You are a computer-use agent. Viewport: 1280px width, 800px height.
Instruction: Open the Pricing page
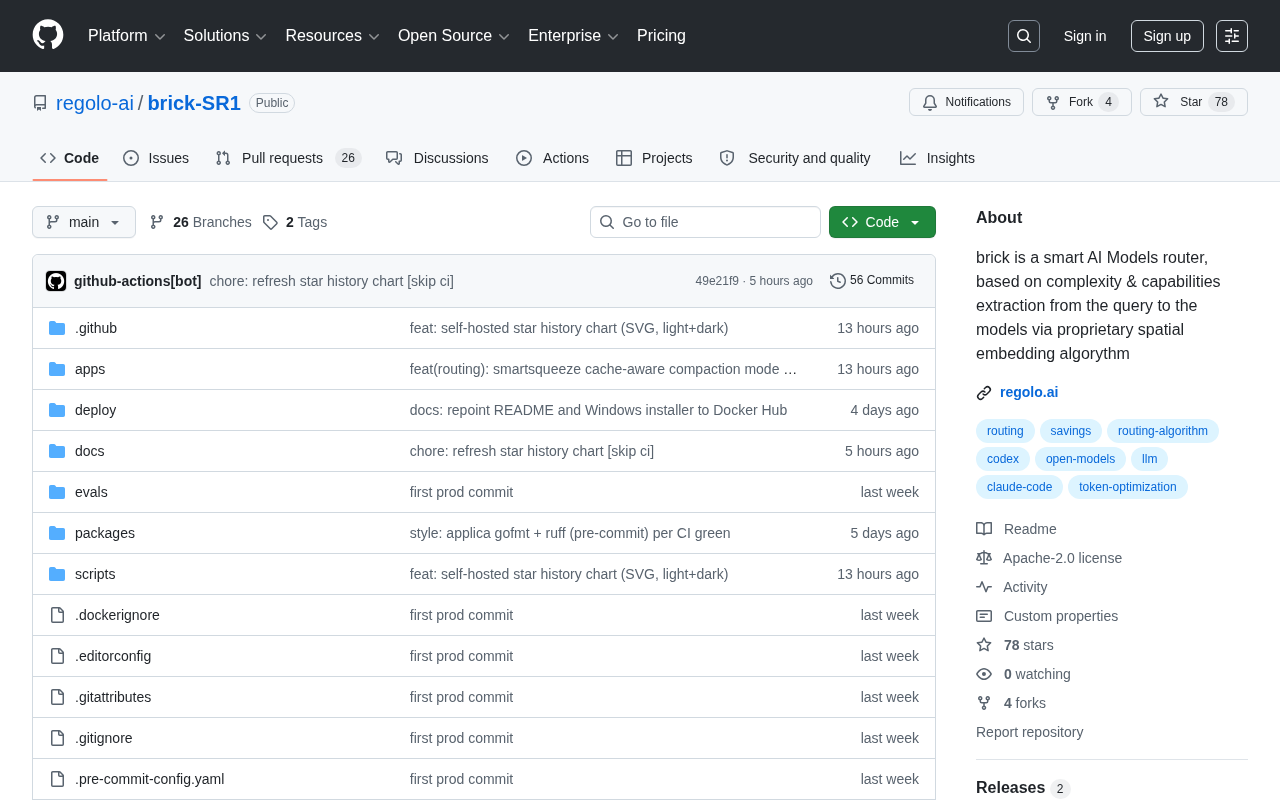tap(661, 36)
